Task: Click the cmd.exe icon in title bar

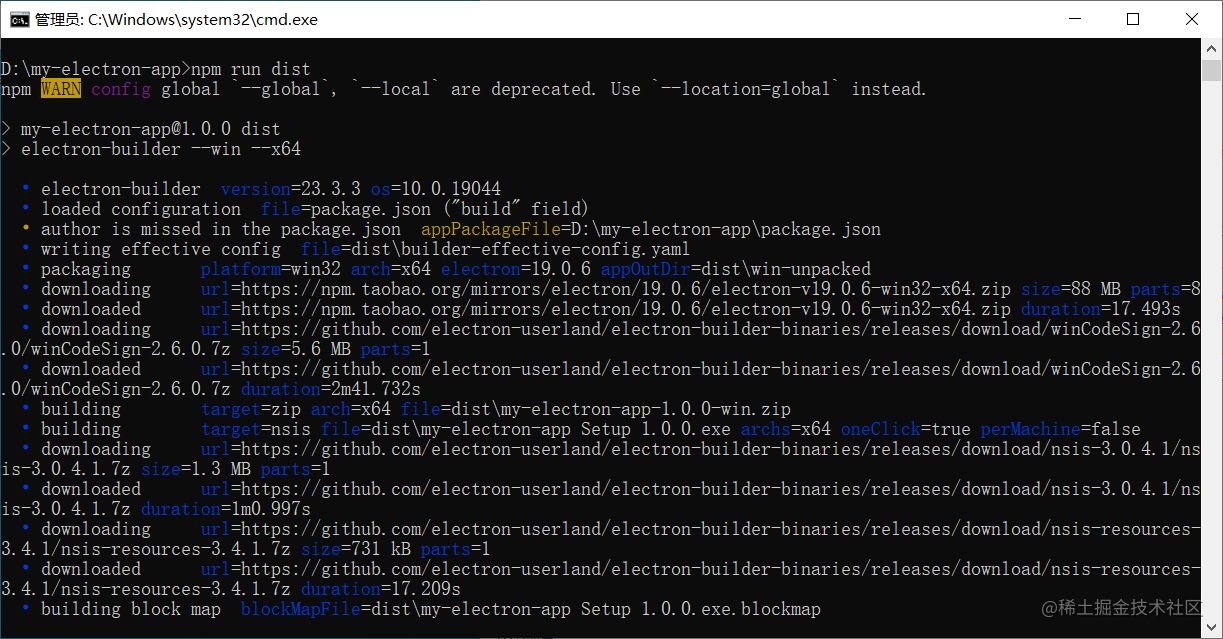Action: [x=18, y=19]
